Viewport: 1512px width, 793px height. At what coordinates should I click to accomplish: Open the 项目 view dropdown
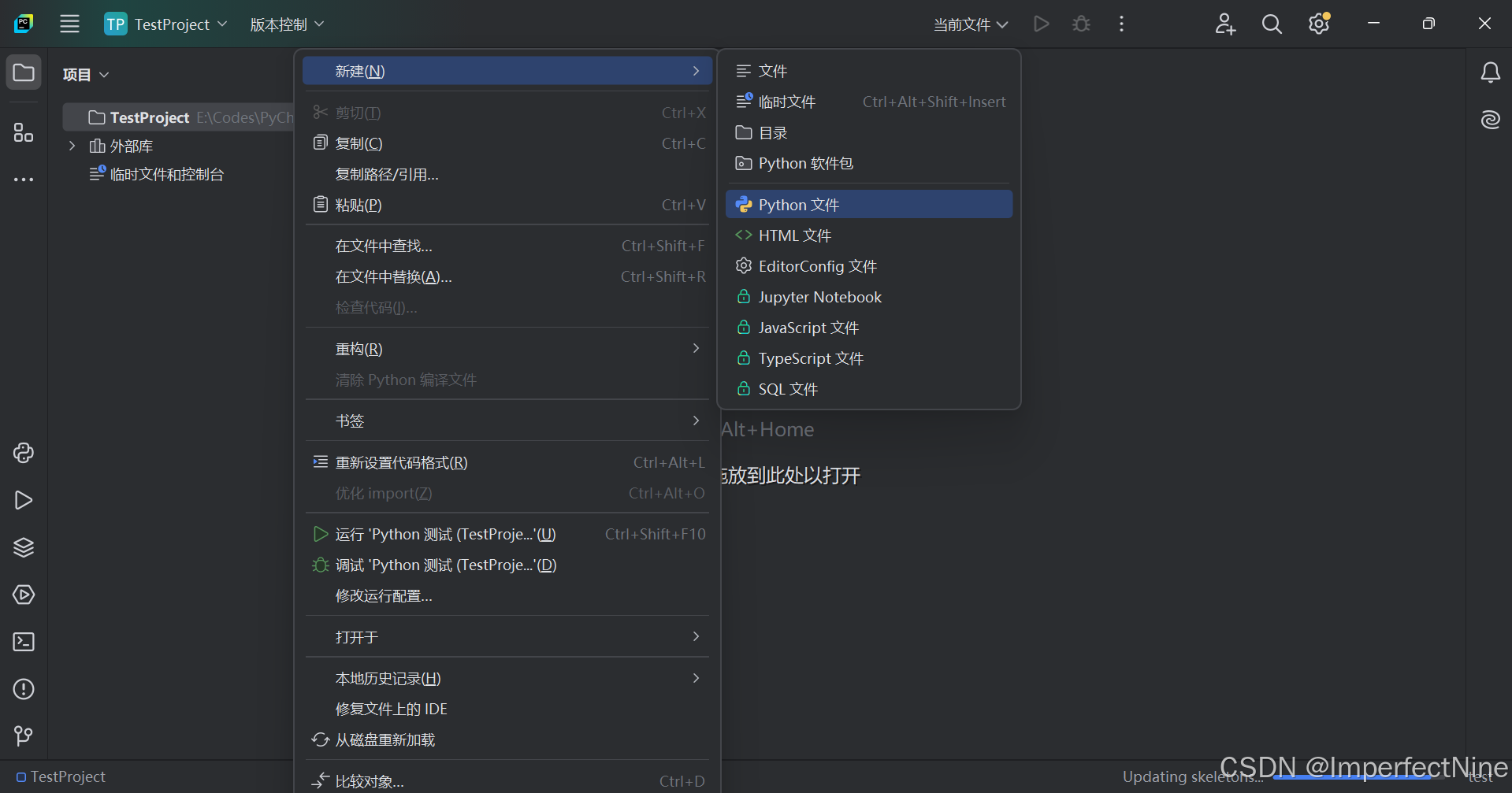[x=86, y=74]
